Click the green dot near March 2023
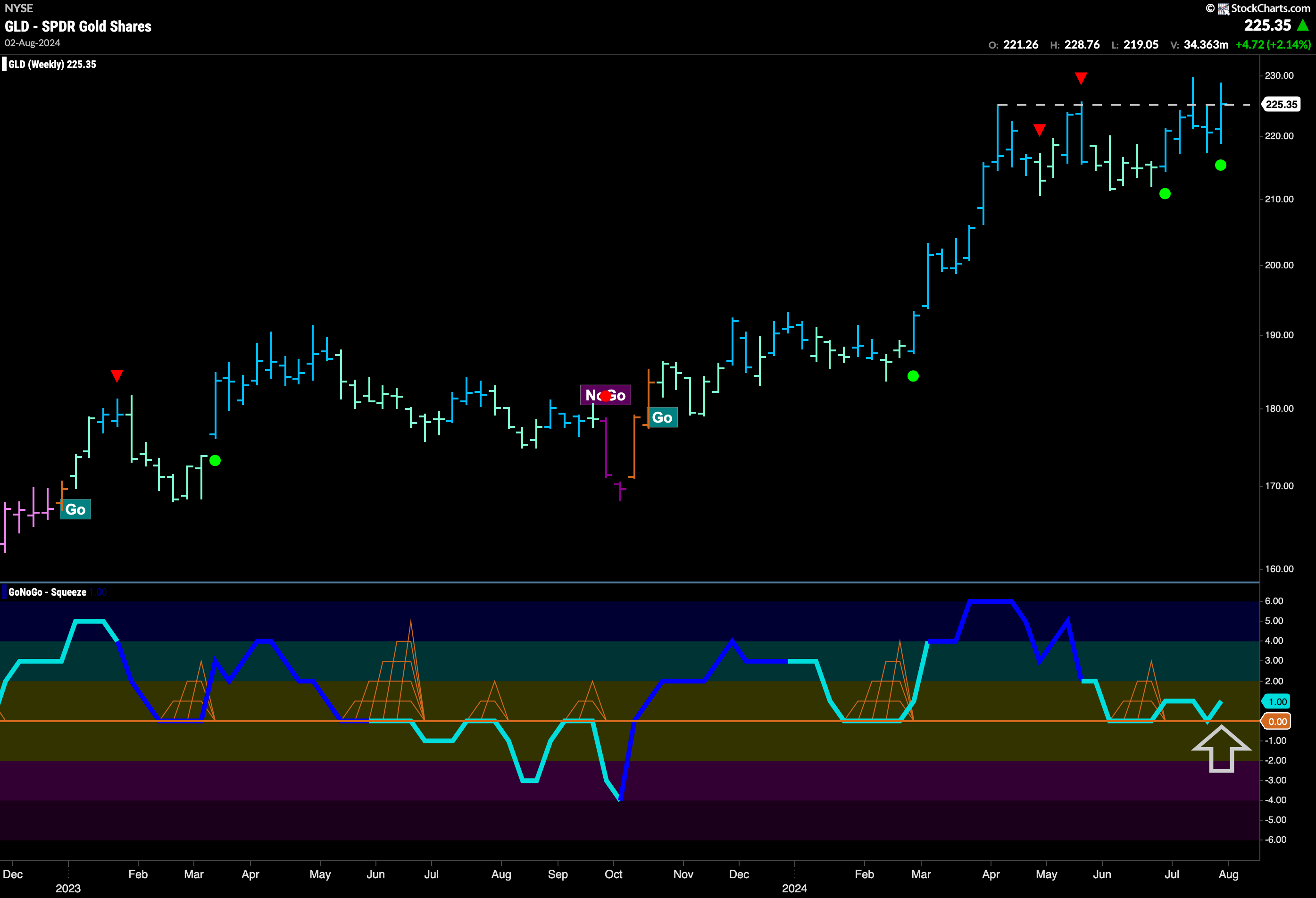The height and width of the screenshot is (898, 1316). pos(215,461)
